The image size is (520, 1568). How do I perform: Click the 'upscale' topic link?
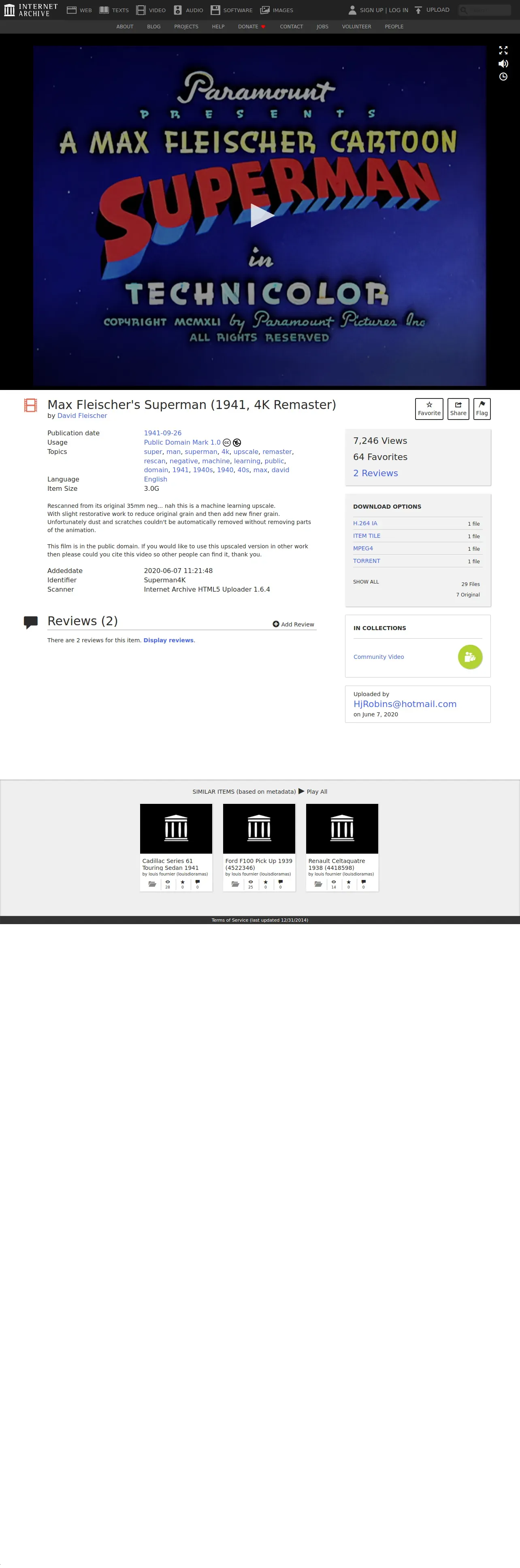pyautogui.click(x=246, y=452)
